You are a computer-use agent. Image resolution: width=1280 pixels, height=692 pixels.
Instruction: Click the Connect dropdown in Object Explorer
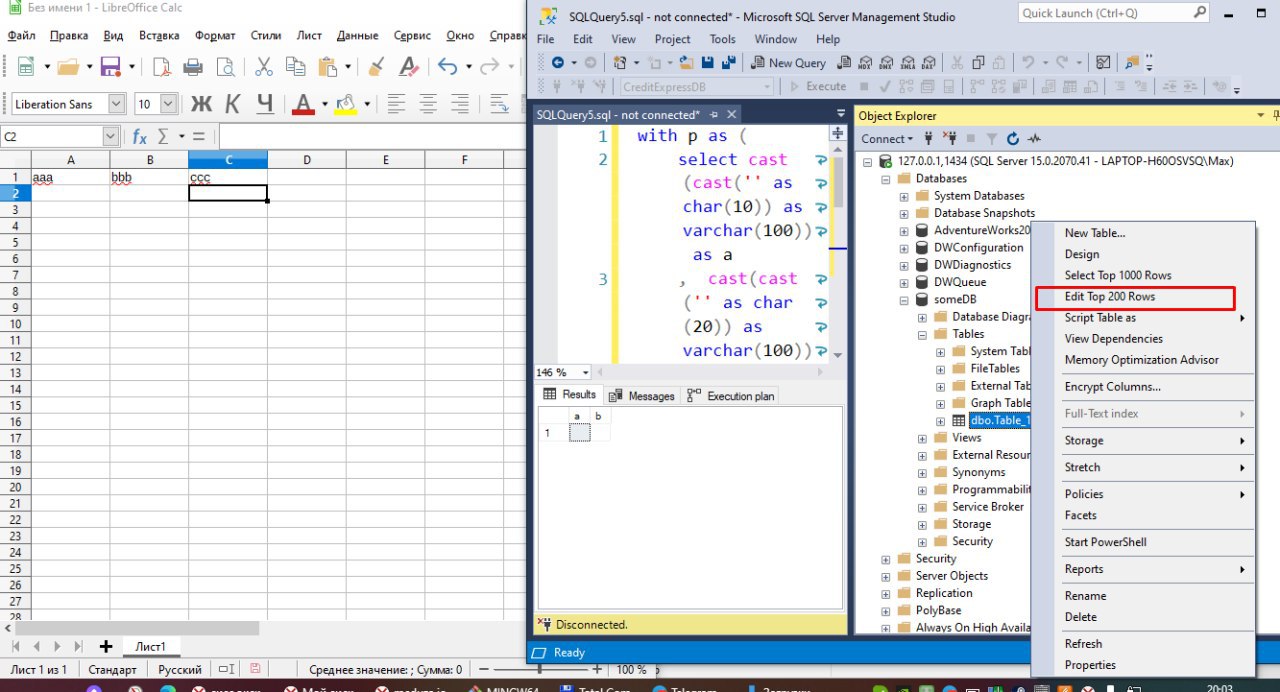[x=887, y=139]
